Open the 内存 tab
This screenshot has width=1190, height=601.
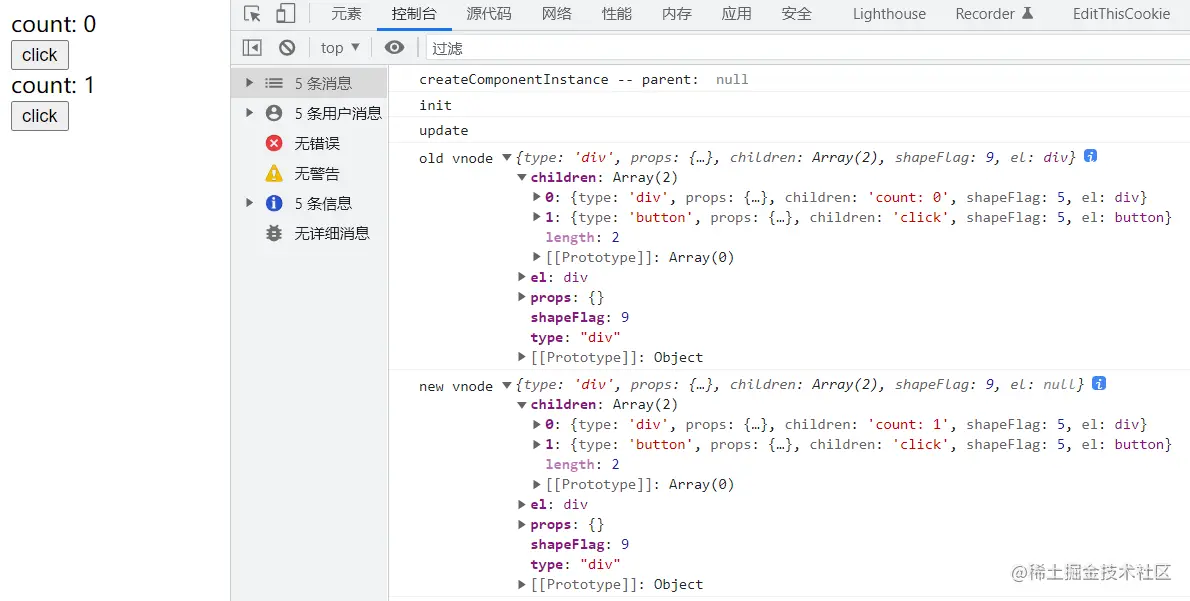[676, 14]
